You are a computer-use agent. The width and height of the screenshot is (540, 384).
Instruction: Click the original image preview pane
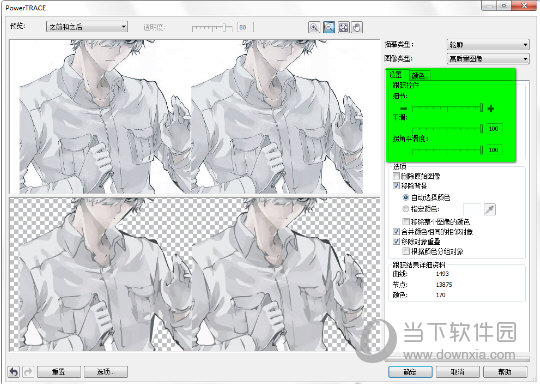(195, 116)
